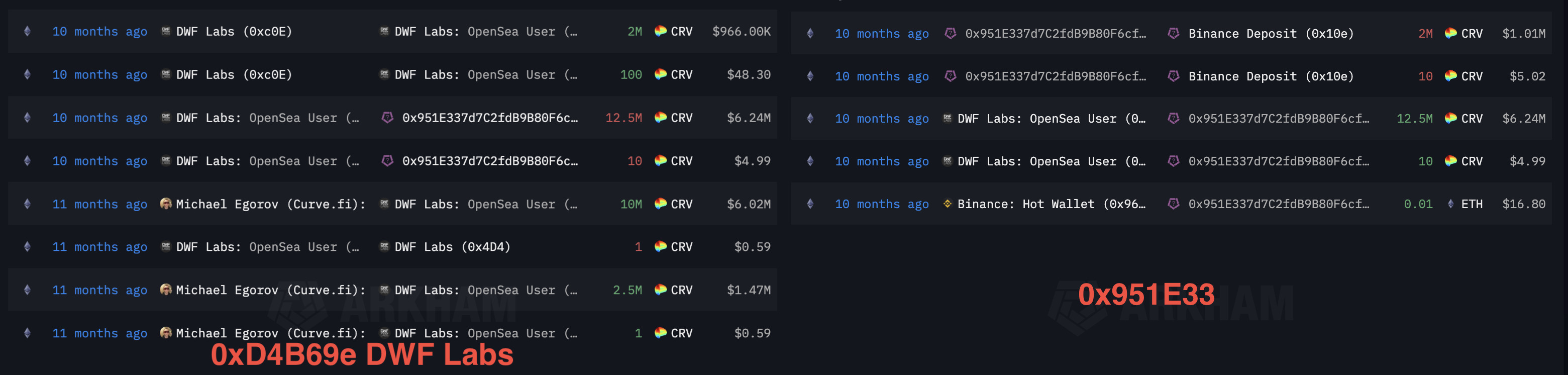The height and width of the screenshot is (375, 1568).
Task: Click the Ethereum icon beside the $966.00K transfer
Action: [x=28, y=31]
